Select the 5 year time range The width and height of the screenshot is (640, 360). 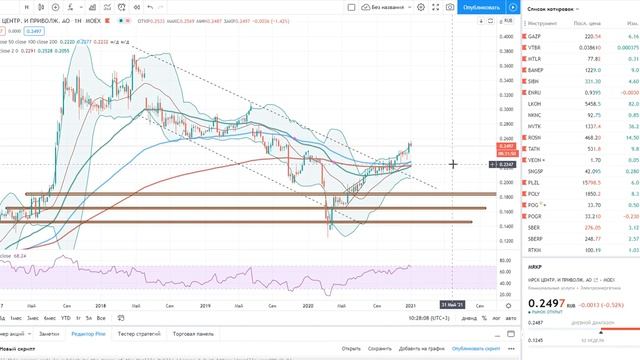tap(89, 318)
